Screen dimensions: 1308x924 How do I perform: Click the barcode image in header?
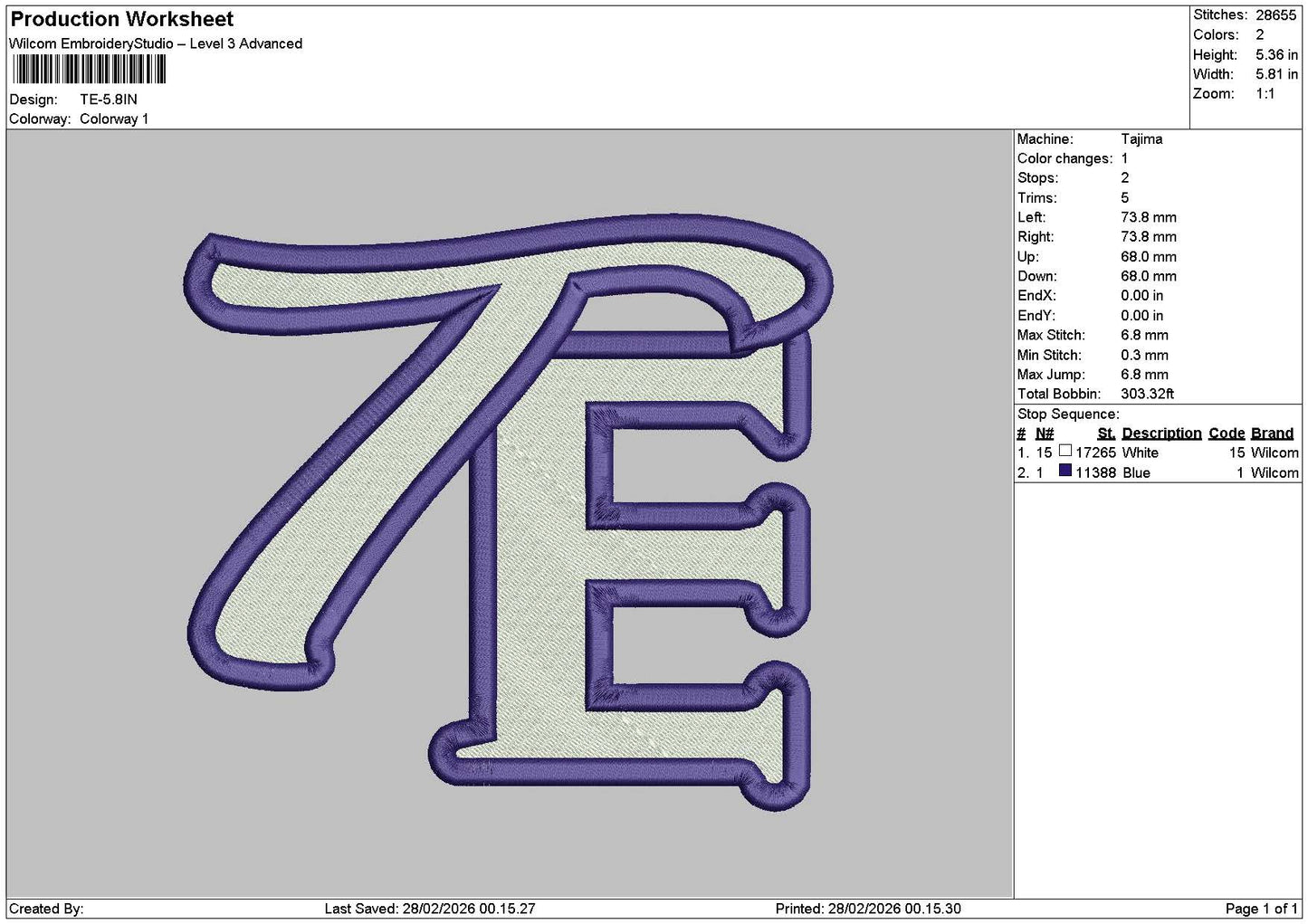click(x=89, y=70)
